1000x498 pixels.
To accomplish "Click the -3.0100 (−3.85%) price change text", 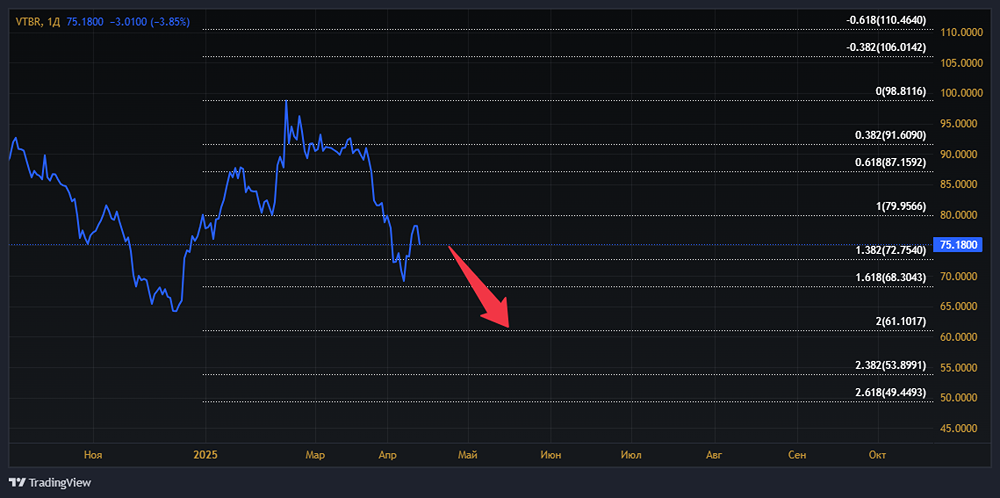I will [x=146, y=19].
